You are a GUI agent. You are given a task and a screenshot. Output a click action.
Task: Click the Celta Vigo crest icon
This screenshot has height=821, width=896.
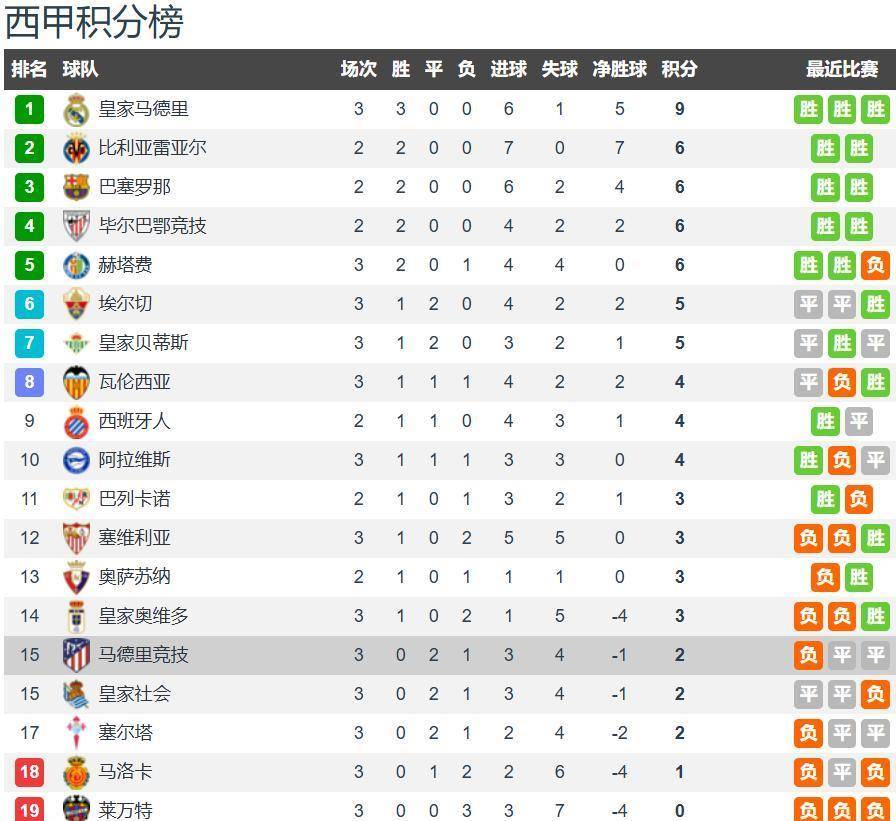coord(76,733)
